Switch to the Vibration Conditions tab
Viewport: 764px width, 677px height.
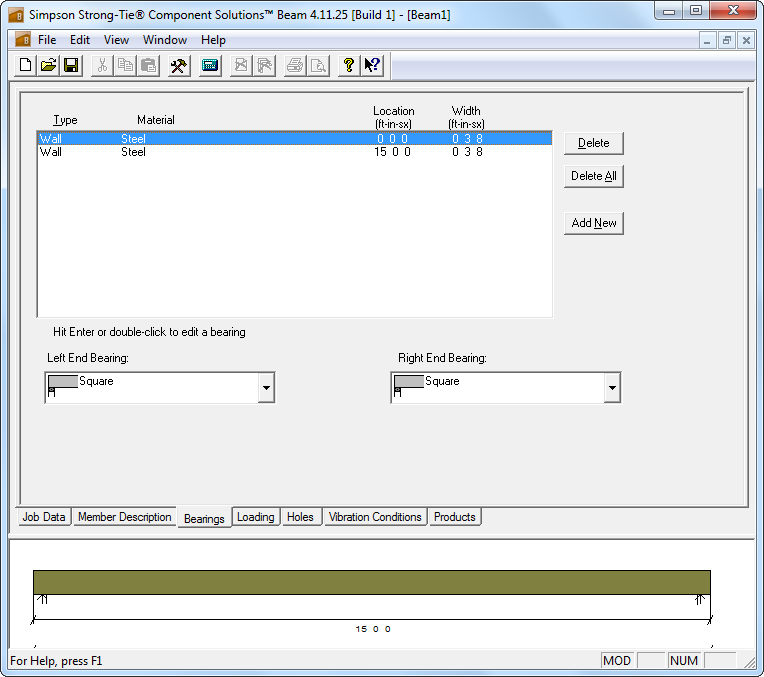[375, 517]
